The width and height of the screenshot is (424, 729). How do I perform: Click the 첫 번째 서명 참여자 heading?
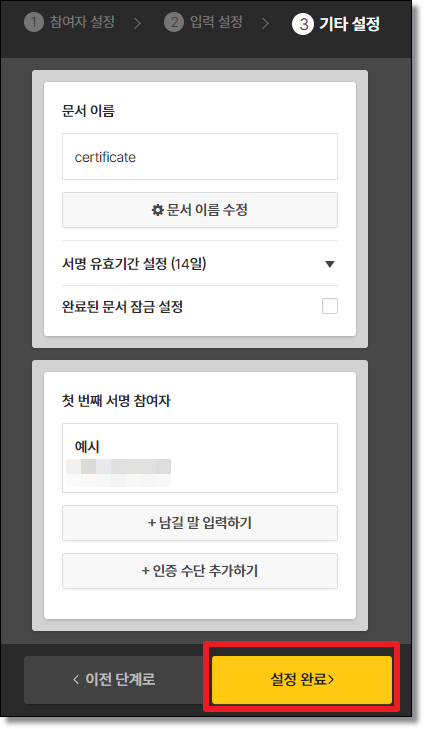pos(116,400)
